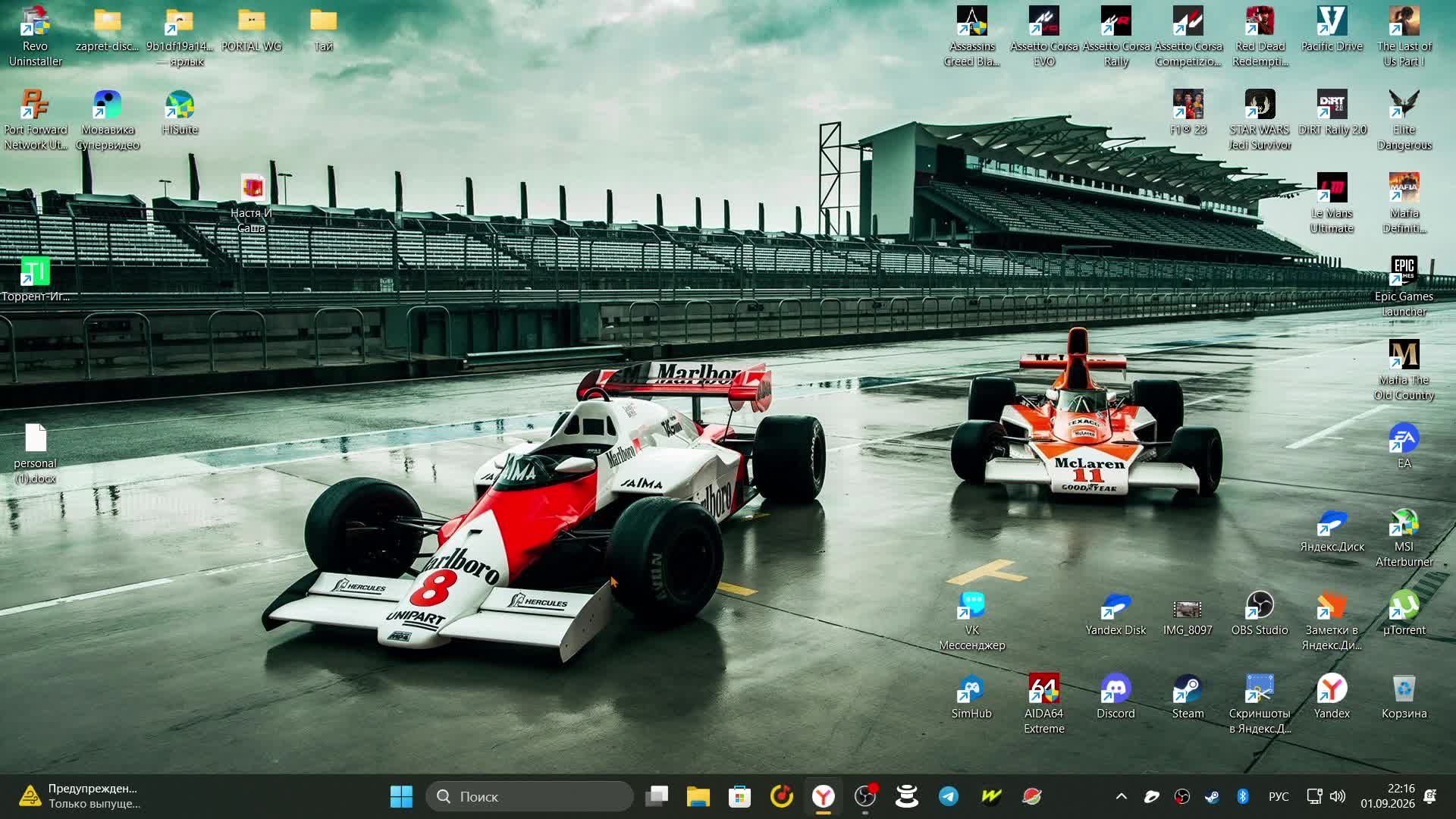Click the Поиск taskbar search field

(529, 796)
